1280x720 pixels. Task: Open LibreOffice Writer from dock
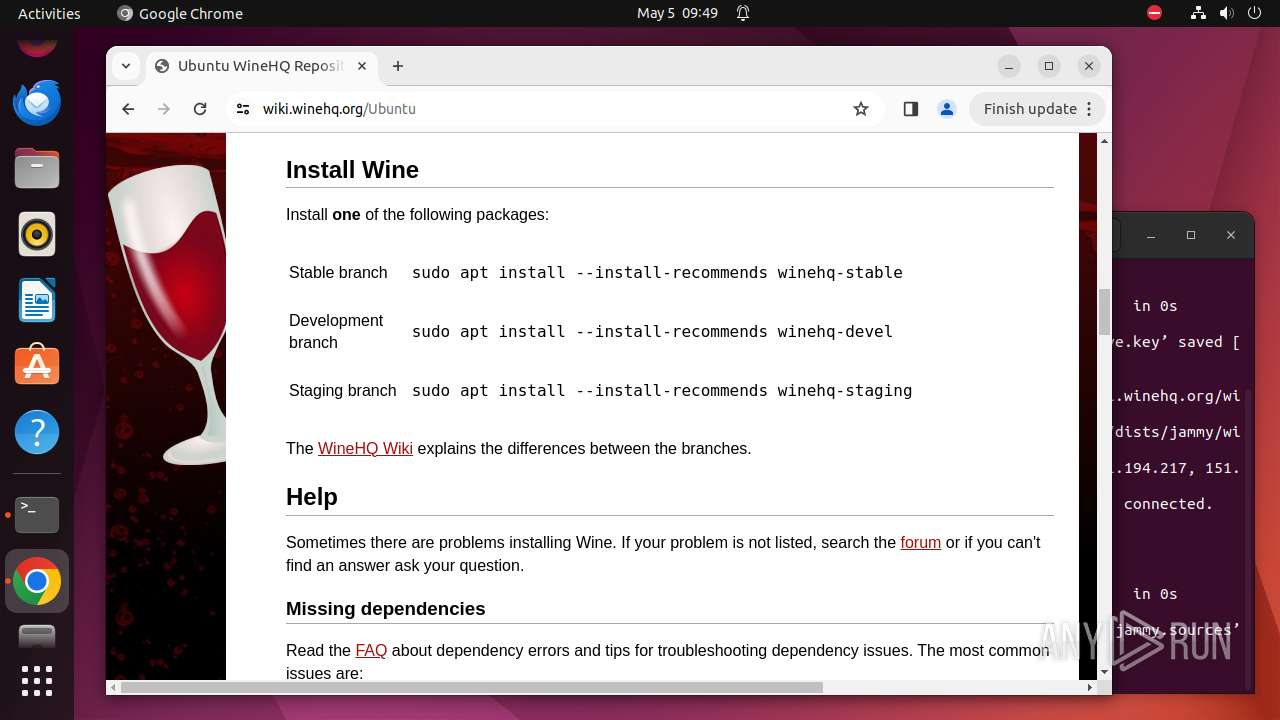point(37,300)
